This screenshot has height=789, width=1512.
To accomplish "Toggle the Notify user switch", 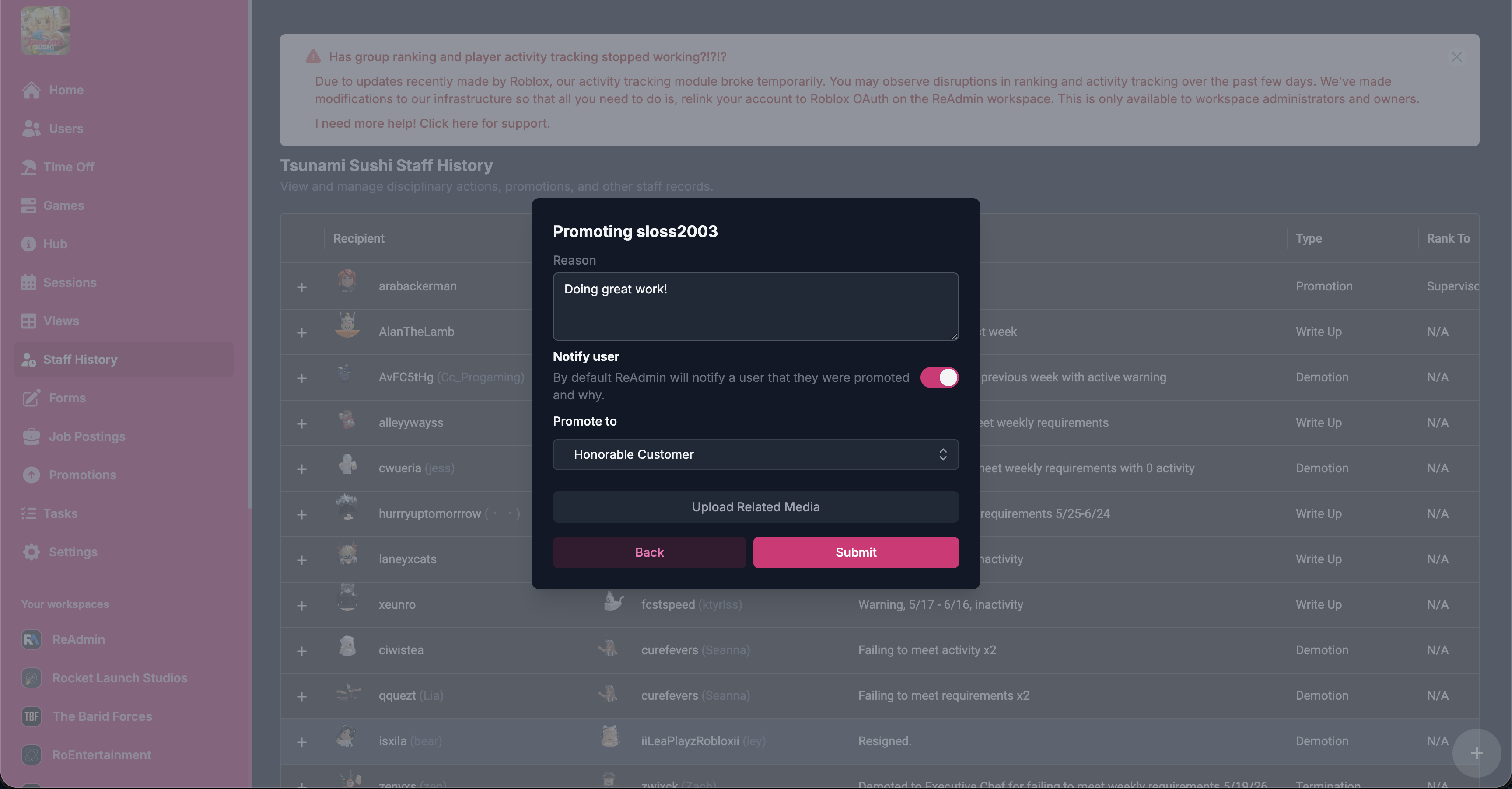I will (x=939, y=378).
